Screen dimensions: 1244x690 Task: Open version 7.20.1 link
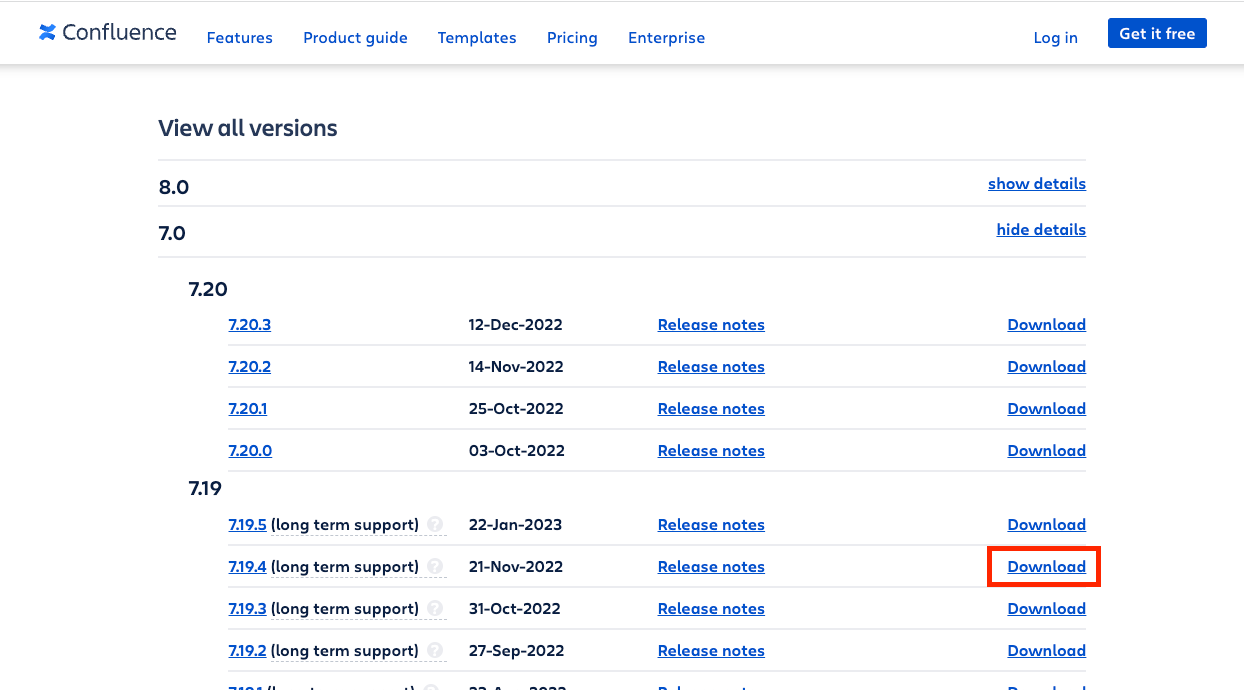pyautogui.click(x=247, y=409)
